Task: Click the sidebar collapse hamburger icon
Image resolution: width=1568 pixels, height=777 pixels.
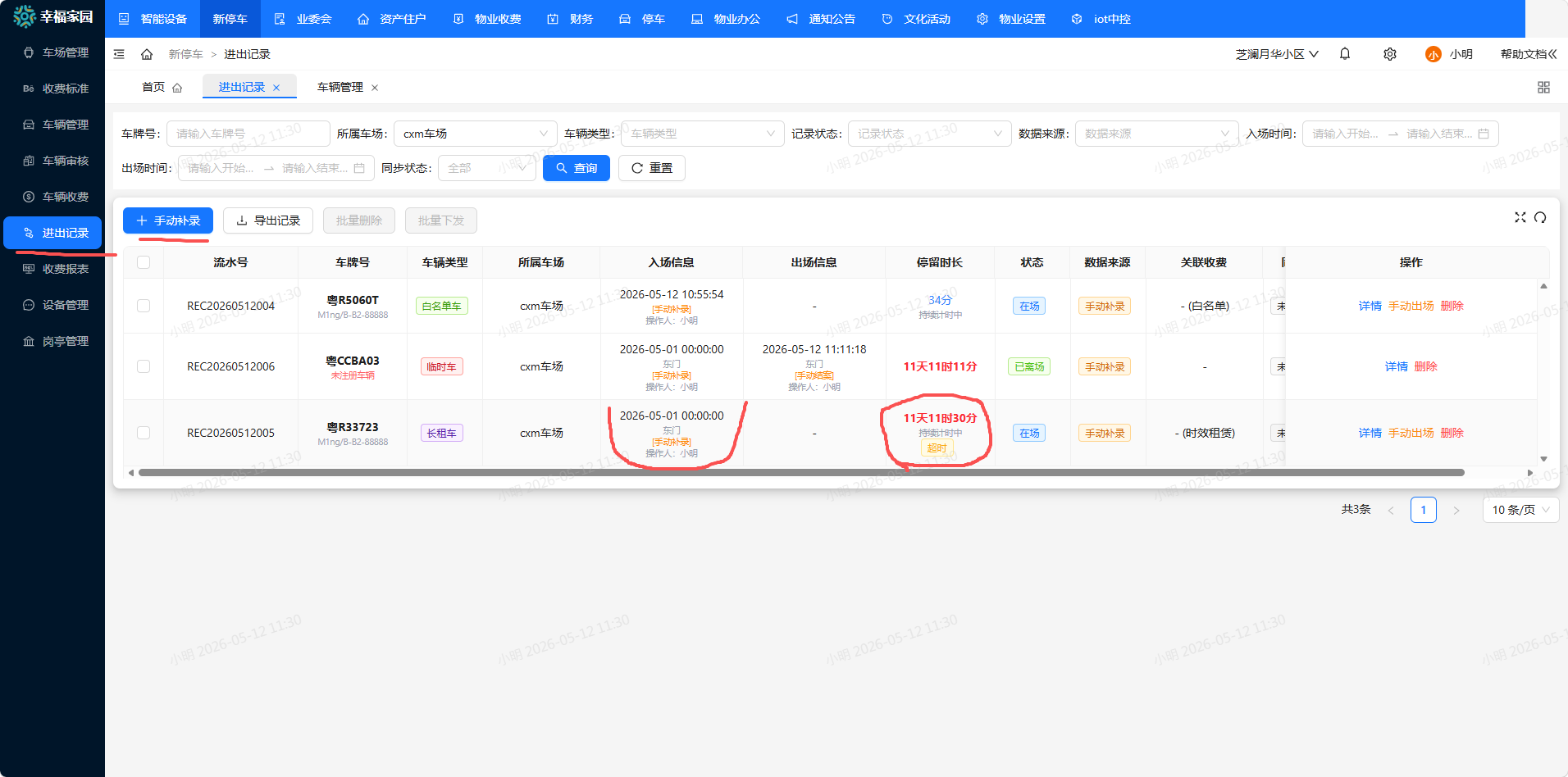Action: 119,54
